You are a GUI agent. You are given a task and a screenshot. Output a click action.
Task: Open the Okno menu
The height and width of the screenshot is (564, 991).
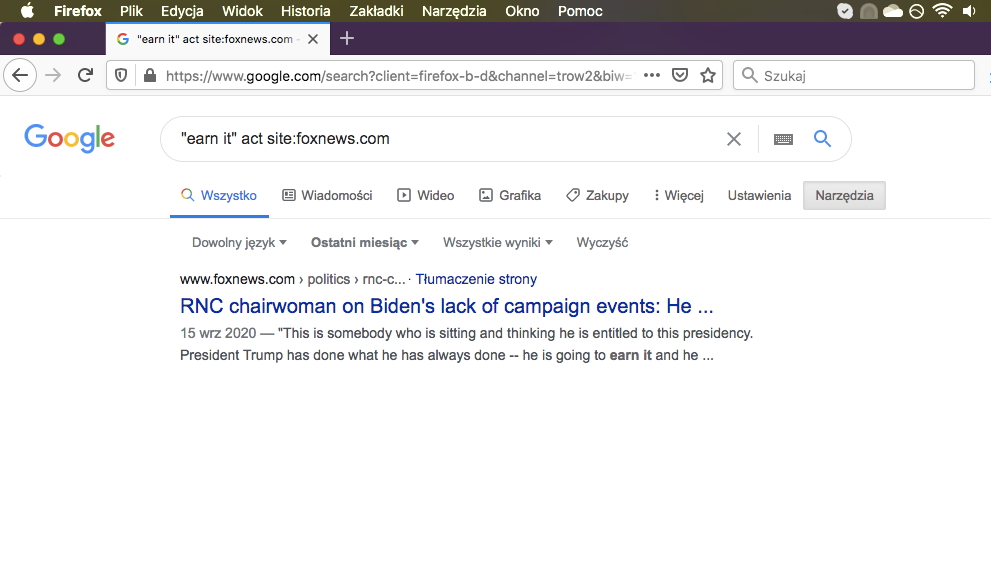tap(522, 11)
